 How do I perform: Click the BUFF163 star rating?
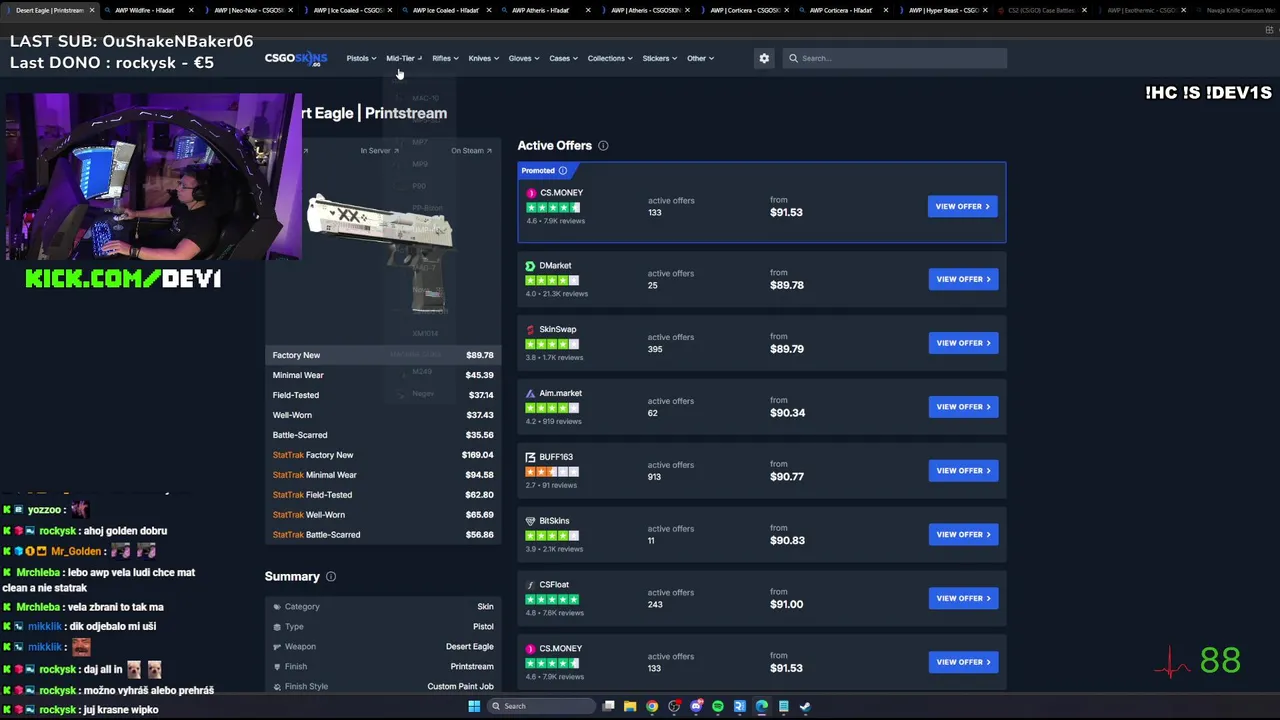pyautogui.click(x=552, y=472)
